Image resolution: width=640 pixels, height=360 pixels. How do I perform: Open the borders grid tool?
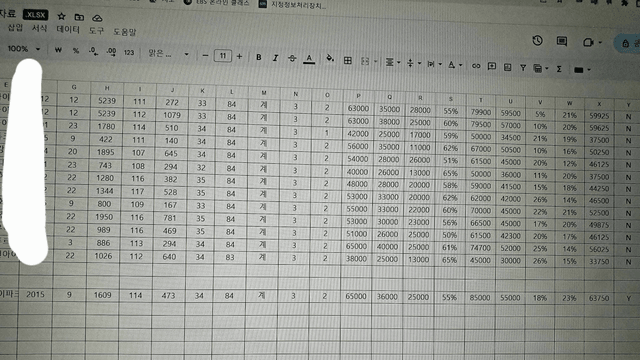pos(348,60)
